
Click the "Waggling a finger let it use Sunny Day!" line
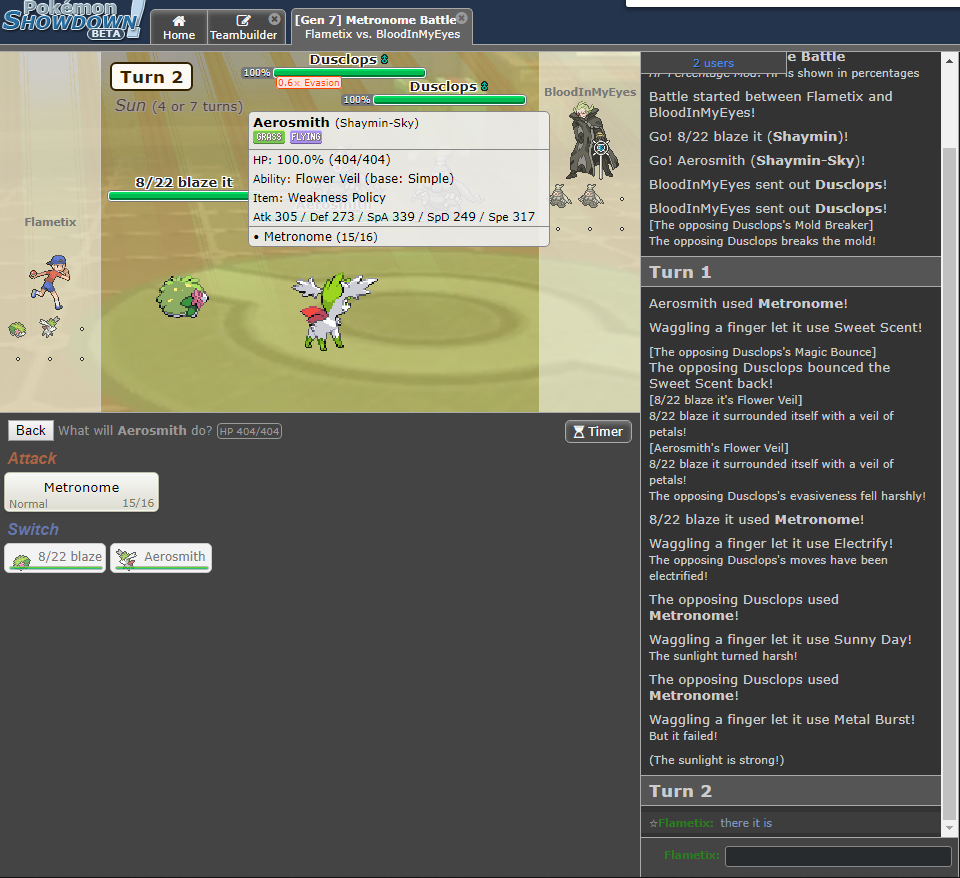point(780,640)
